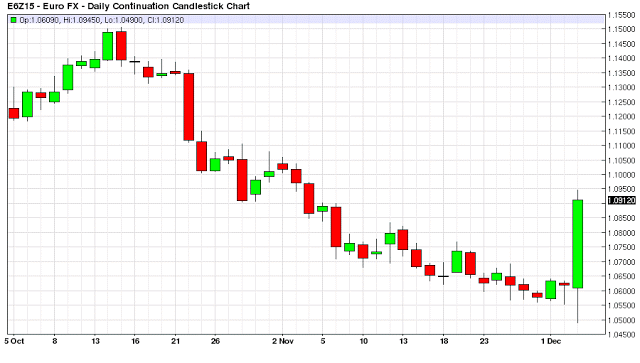The height and width of the screenshot is (363, 640).
Task: Click the green legend square icon
Action: tap(13, 20)
